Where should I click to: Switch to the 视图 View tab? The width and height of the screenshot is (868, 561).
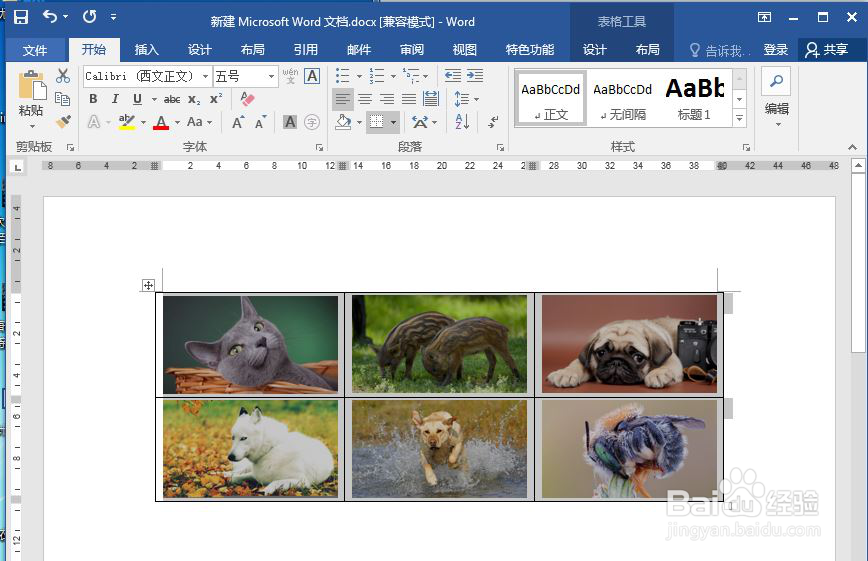[x=464, y=50]
